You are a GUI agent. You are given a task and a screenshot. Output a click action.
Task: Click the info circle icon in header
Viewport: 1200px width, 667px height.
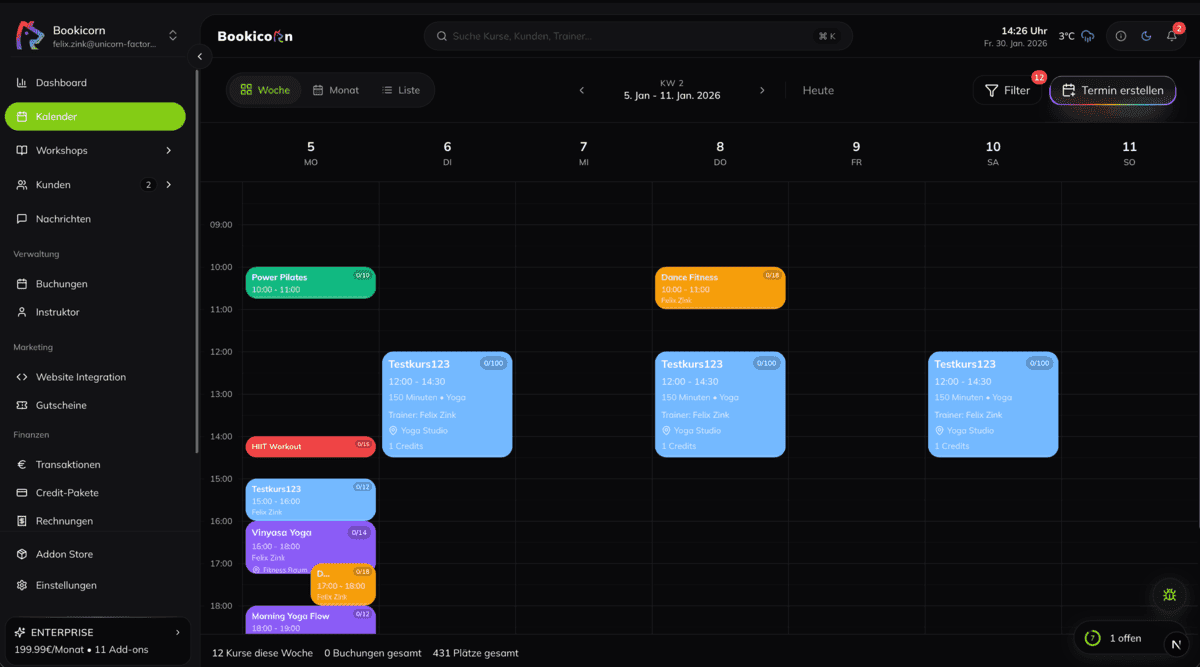(x=1121, y=36)
